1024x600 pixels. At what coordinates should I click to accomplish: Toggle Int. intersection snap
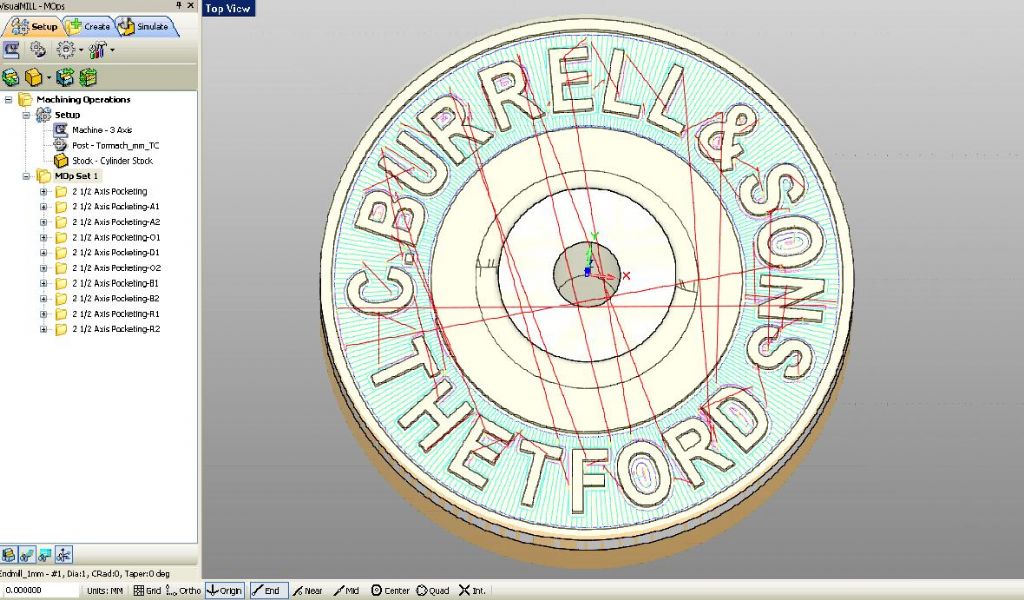pyautogui.click(x=472, y=590)
